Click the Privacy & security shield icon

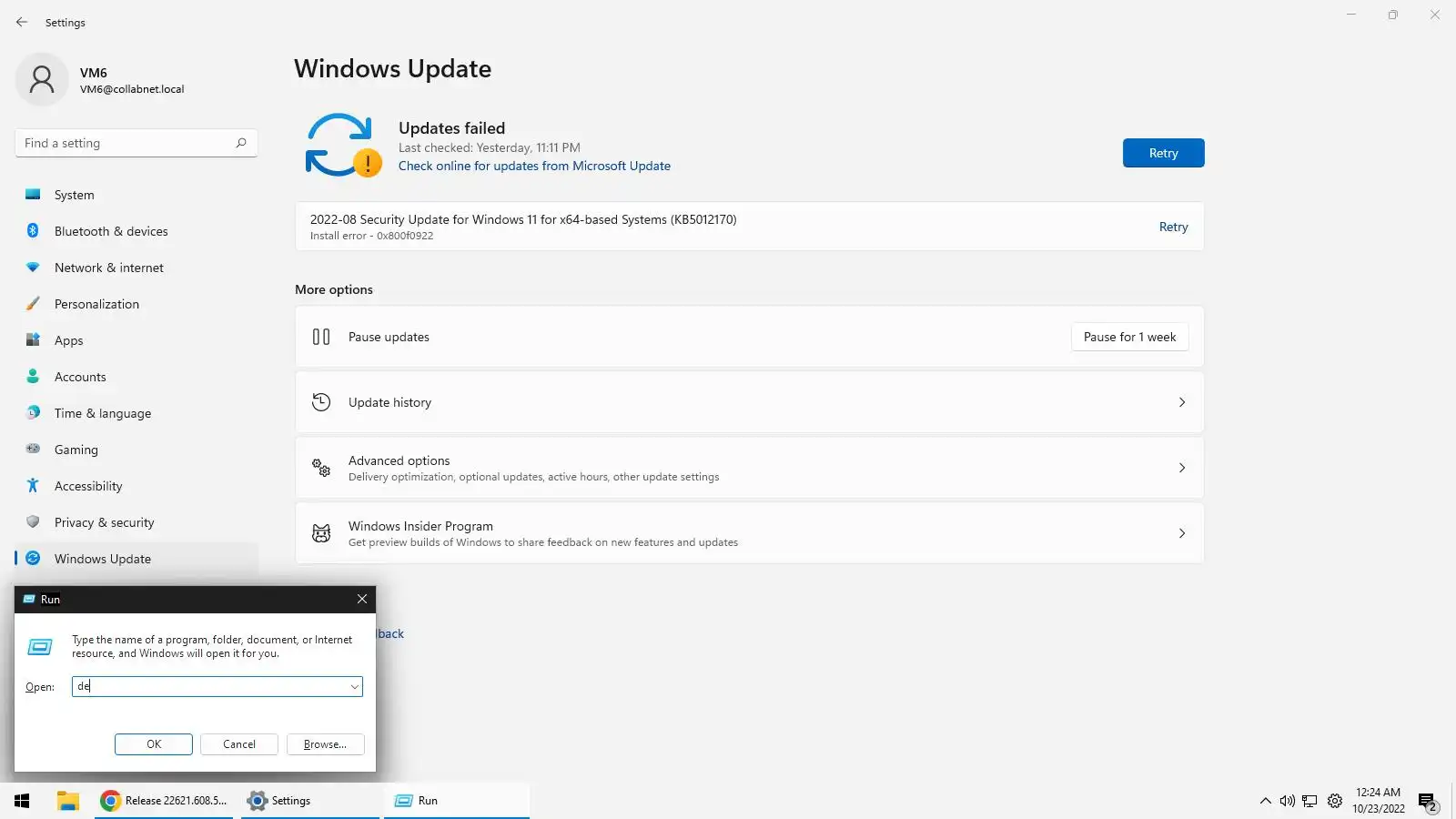tap(33, 521)
